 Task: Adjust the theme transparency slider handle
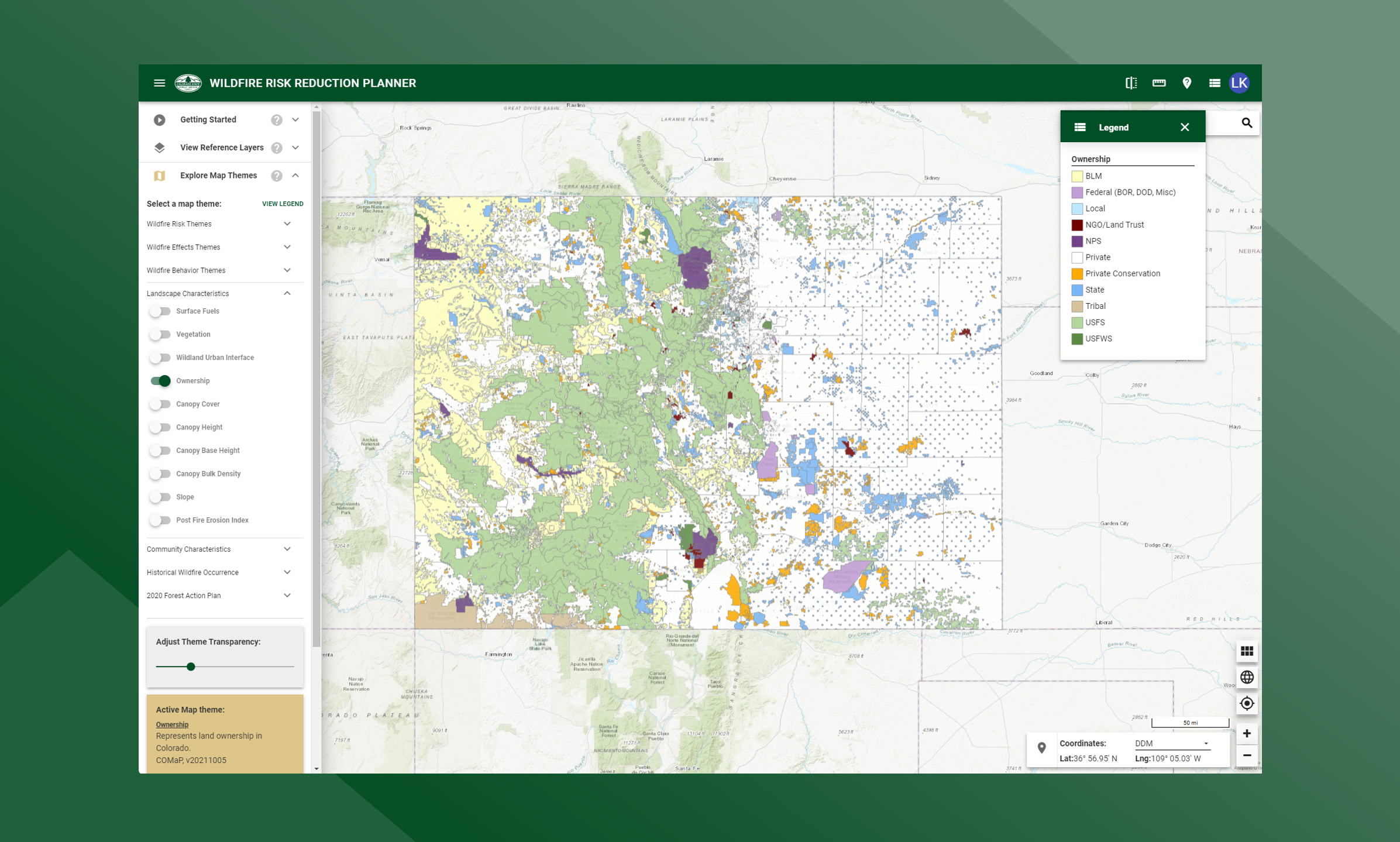point(191,666)
